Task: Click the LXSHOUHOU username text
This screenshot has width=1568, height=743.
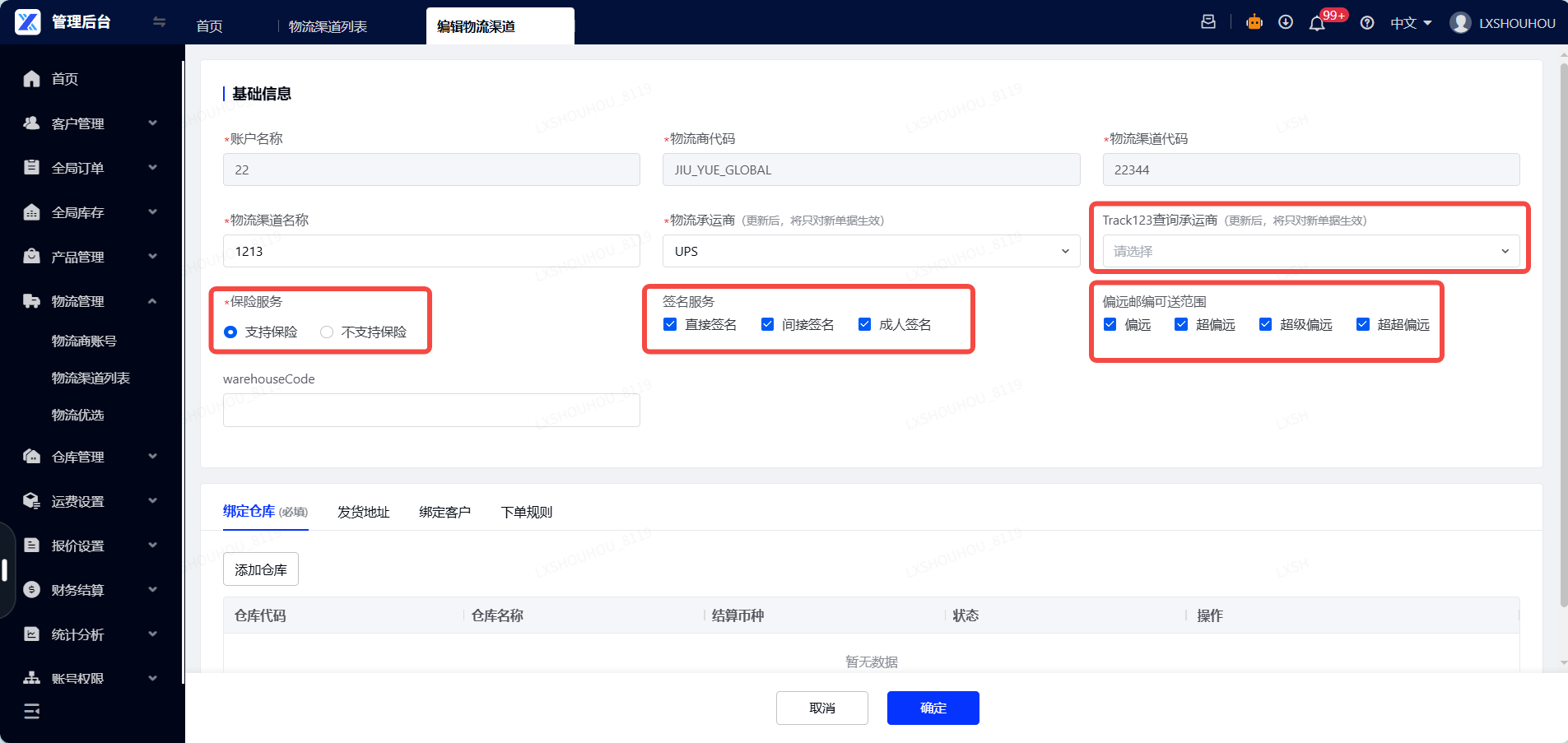Action: (x=1517, y=23)
